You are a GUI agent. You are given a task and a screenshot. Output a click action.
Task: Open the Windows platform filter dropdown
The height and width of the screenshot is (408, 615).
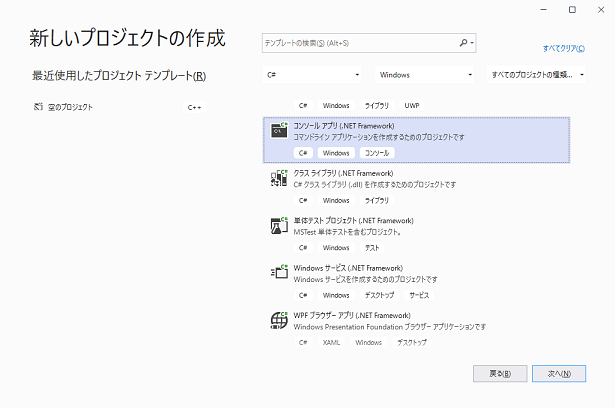(x=424, y=75)
